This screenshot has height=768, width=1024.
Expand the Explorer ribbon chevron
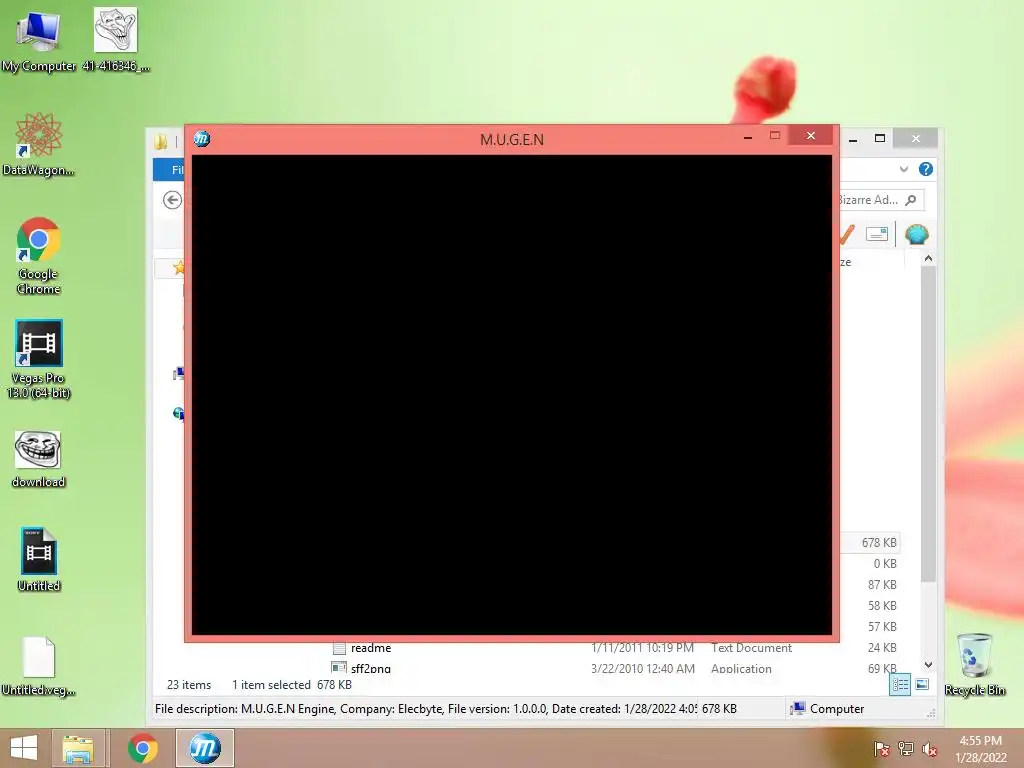[904, 169]
